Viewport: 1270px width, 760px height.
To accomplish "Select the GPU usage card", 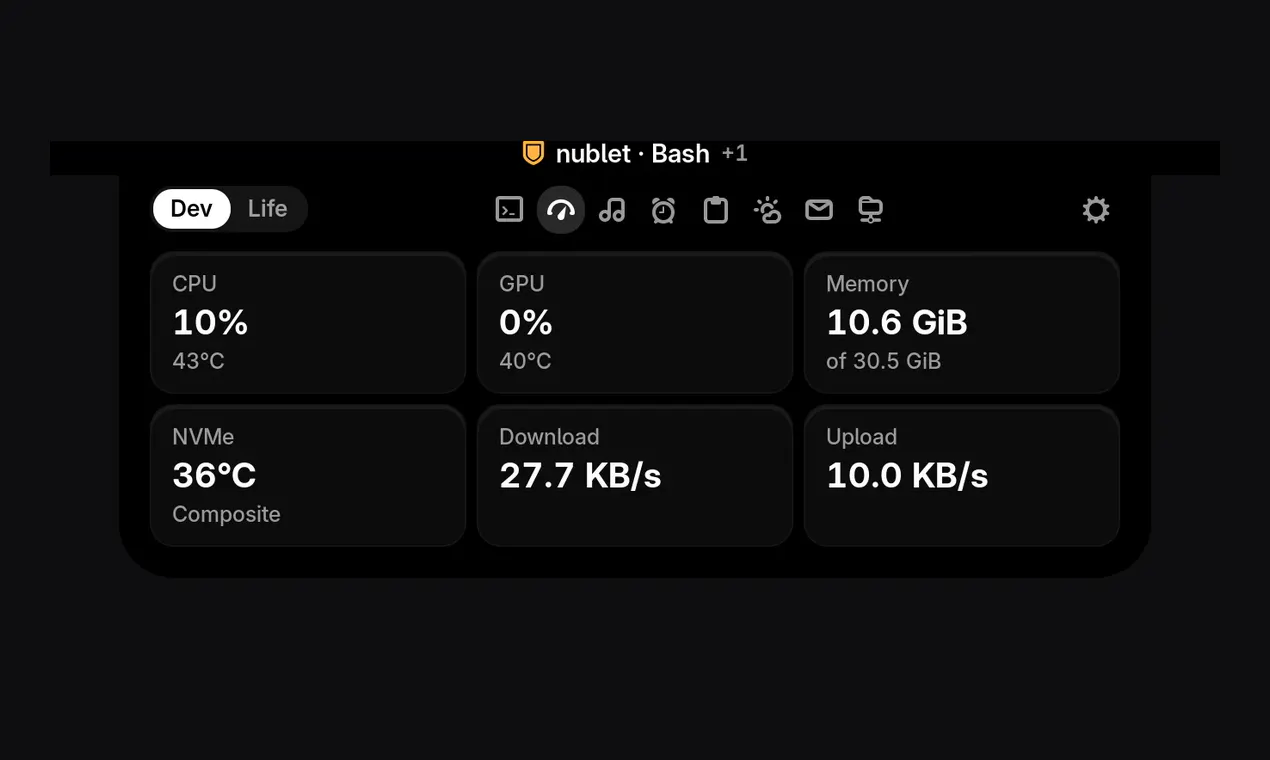I will (x=635, y=322).
